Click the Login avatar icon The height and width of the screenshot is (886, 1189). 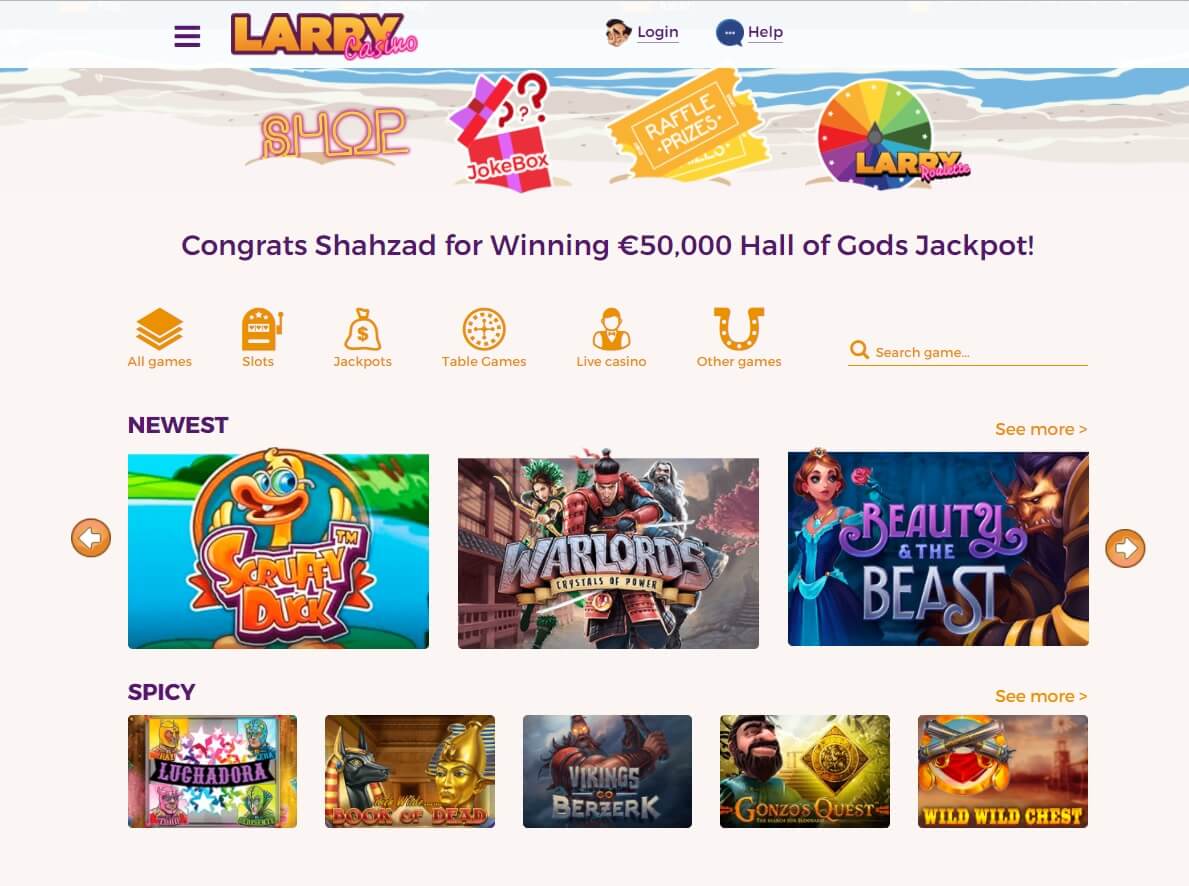tap(617, 33)
